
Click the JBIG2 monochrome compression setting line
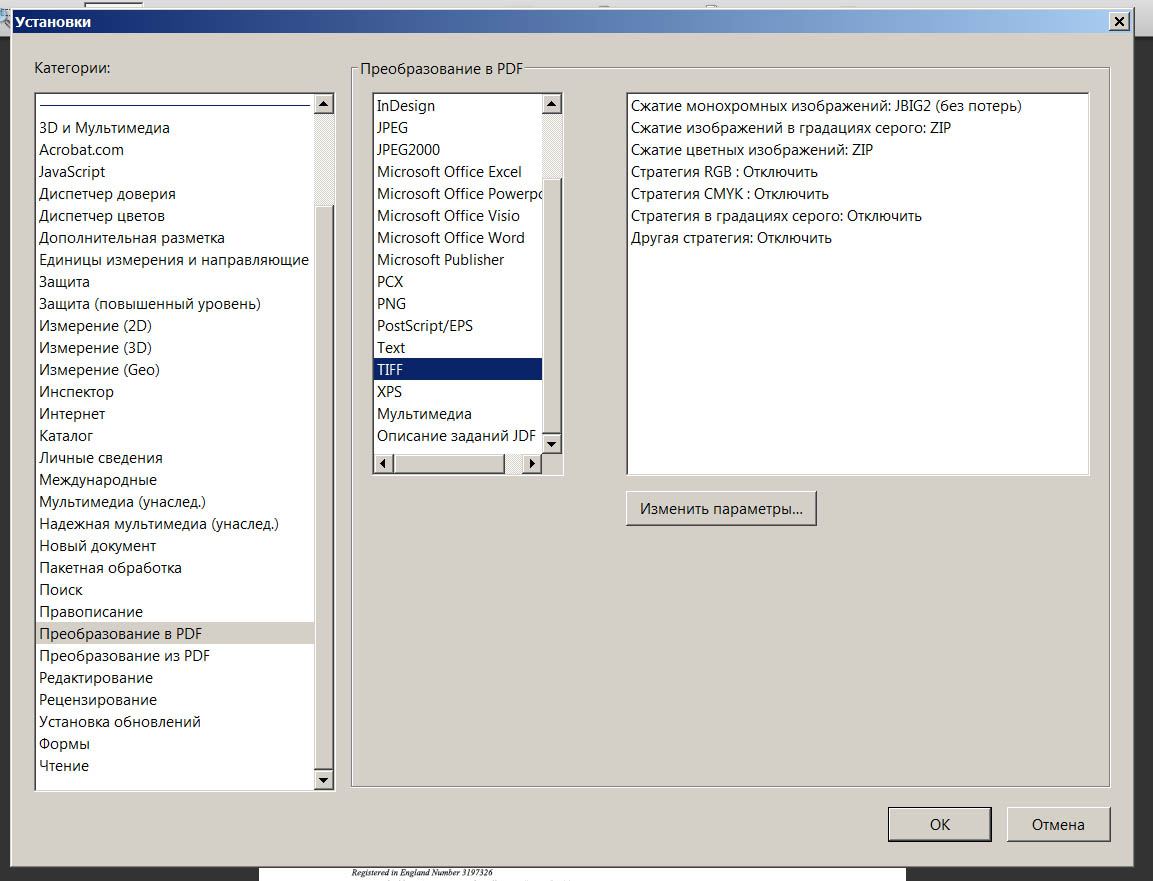click(x=826, y=106)
